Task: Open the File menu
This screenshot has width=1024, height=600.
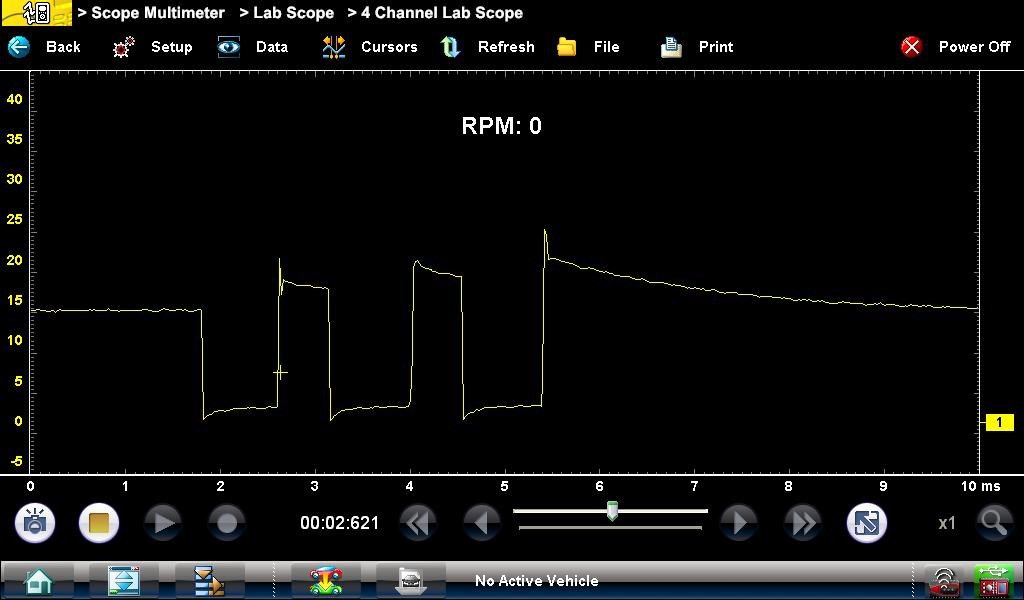Action: [x=589, y=47]
